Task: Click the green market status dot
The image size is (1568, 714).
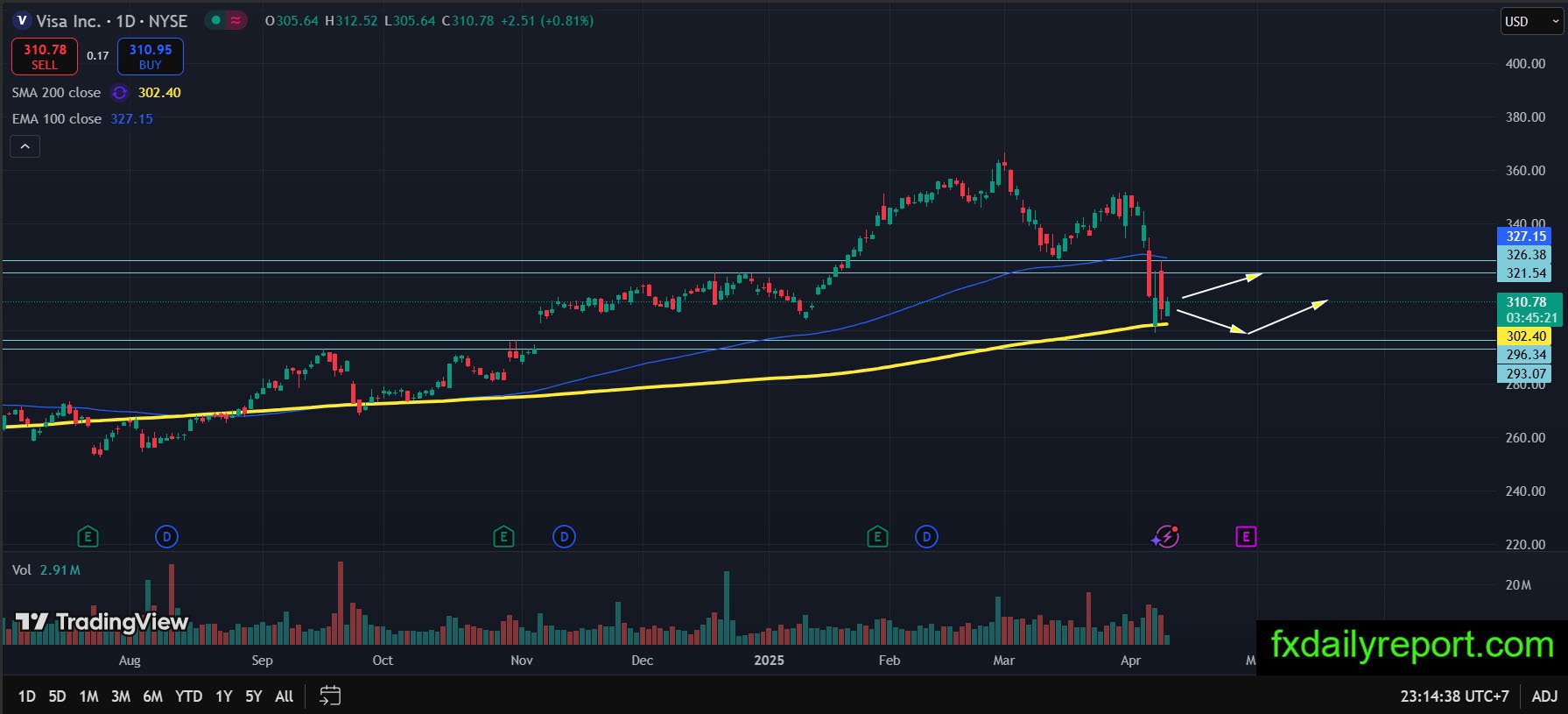Action: [215, 20]
